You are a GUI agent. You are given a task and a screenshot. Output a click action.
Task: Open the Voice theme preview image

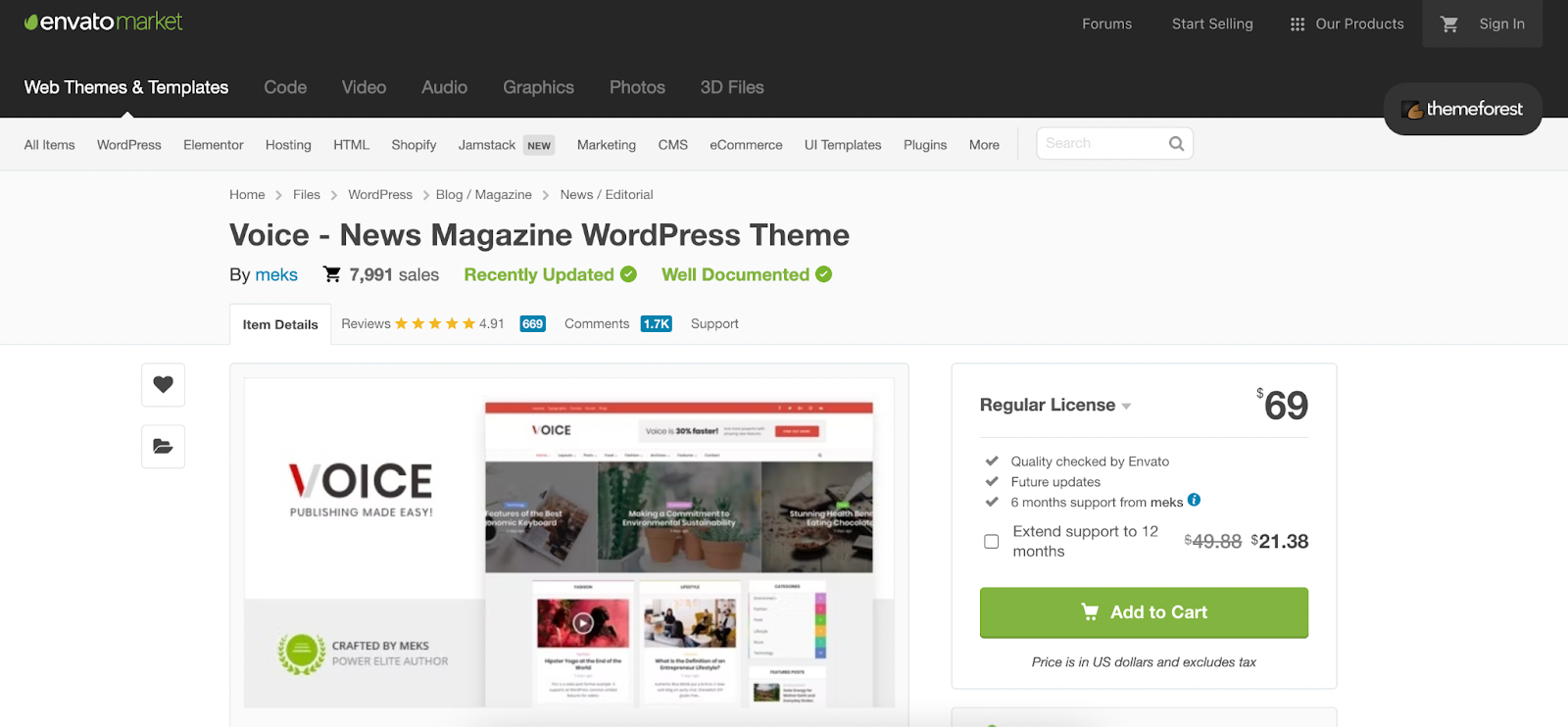coord(569,543)
